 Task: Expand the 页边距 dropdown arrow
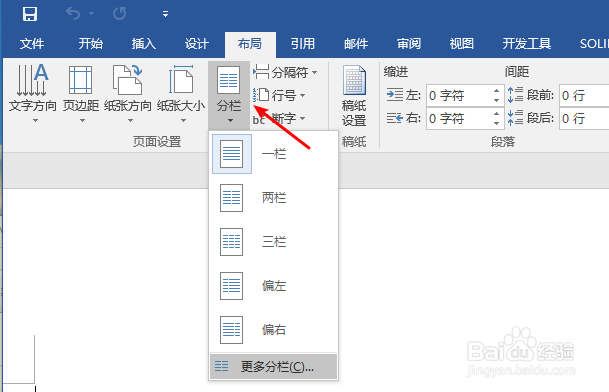[82, 120]
